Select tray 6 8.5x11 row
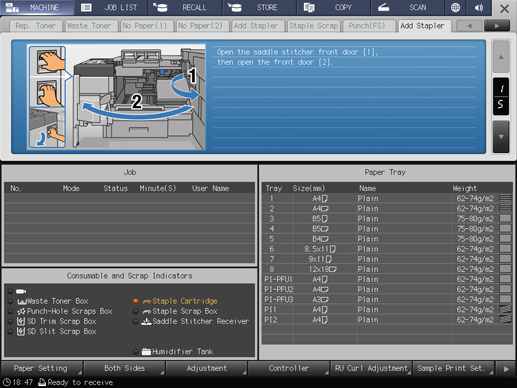Image resolution: width=517 pixels, height=388 pixels. click(x=387, y=249)
